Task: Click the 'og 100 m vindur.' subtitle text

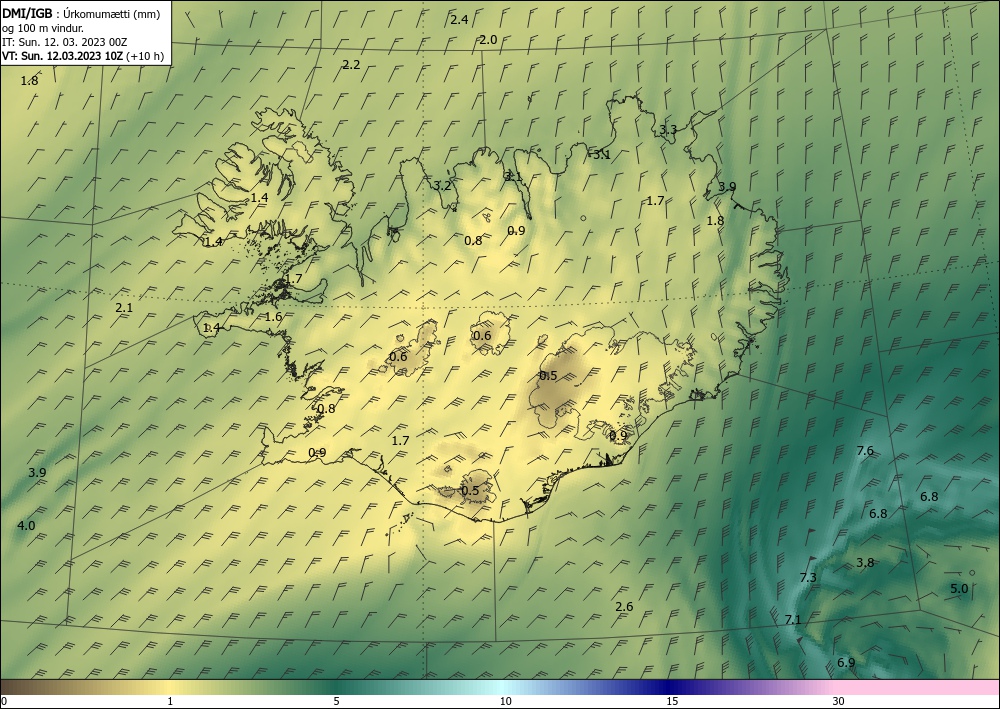Action: (x=43, y=28)
